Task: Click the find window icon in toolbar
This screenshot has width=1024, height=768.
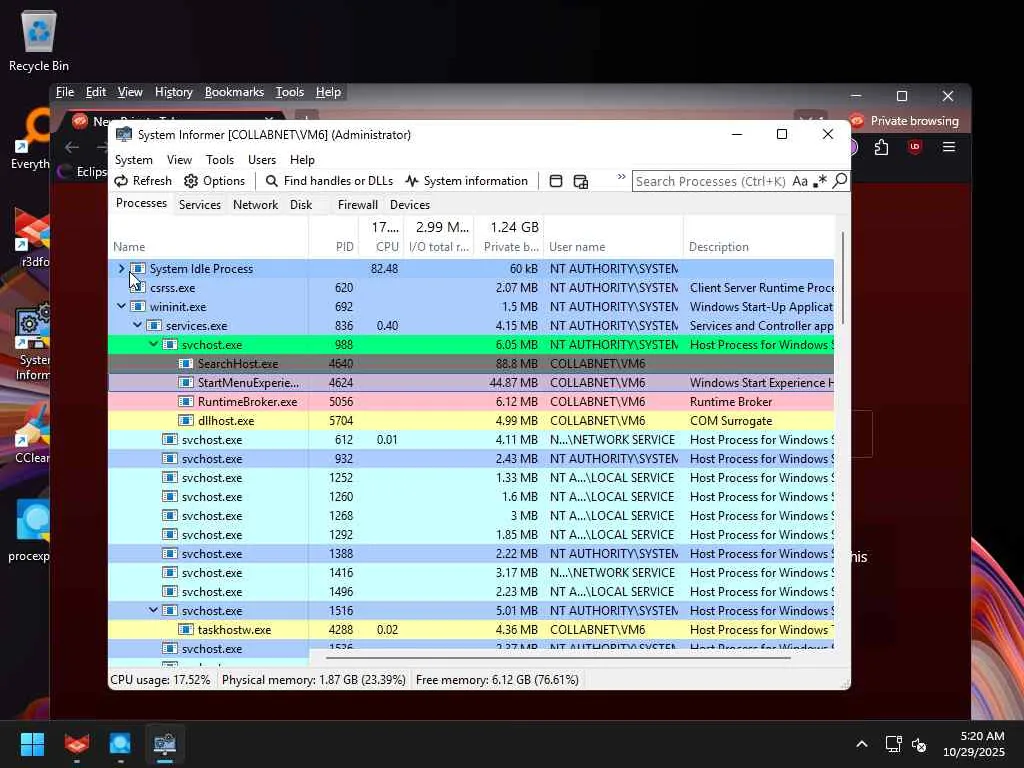Action: [x=581, y=181]
